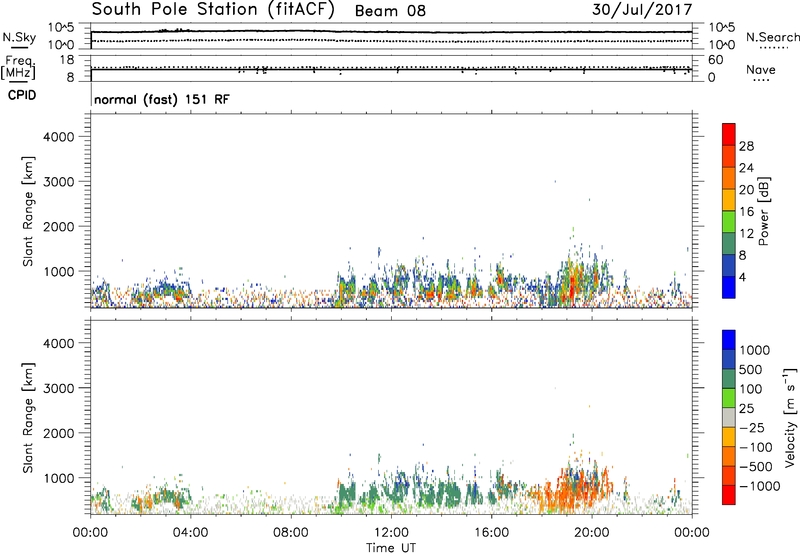This screenshot has width=800, height=554.
Task: Click the "CPID" row label
Action: click(22, 95)
